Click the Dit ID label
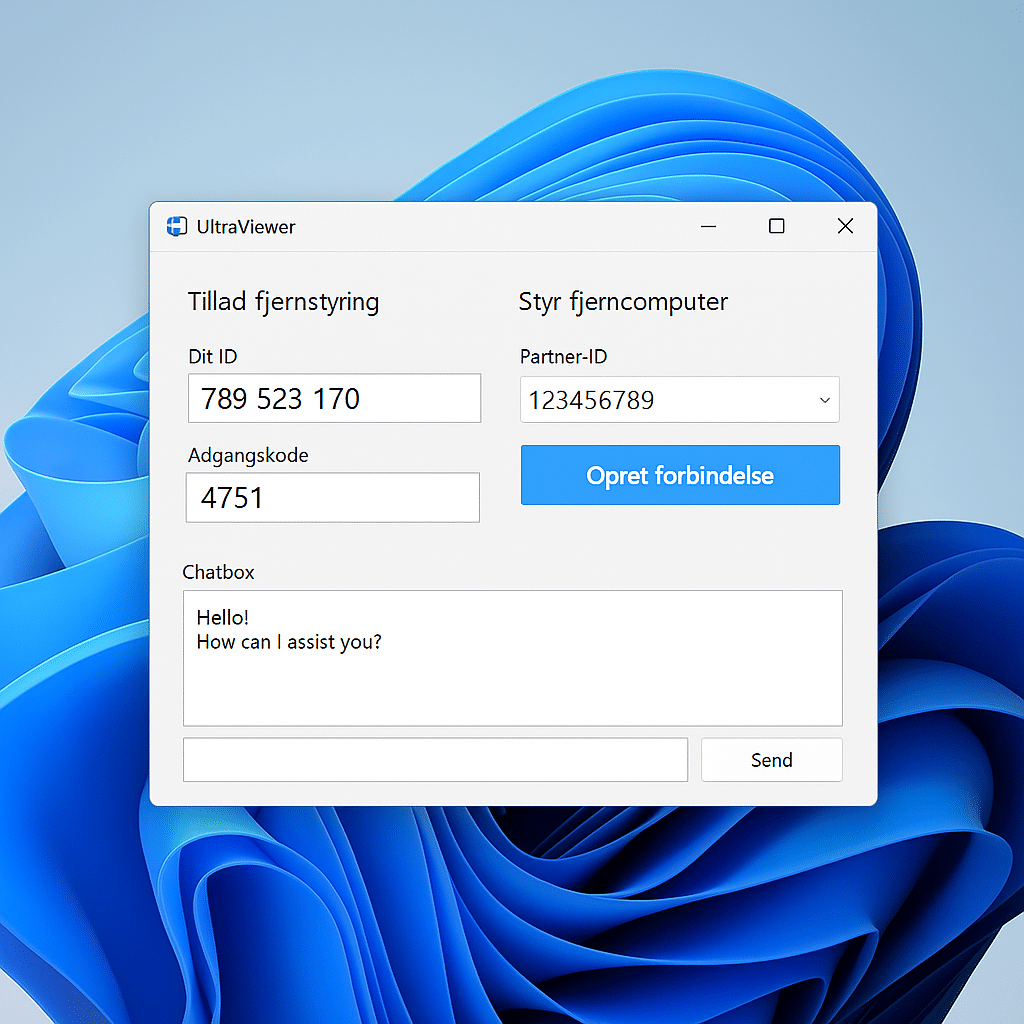This screenshot has height=1024, width=1024. click(212, 356)
